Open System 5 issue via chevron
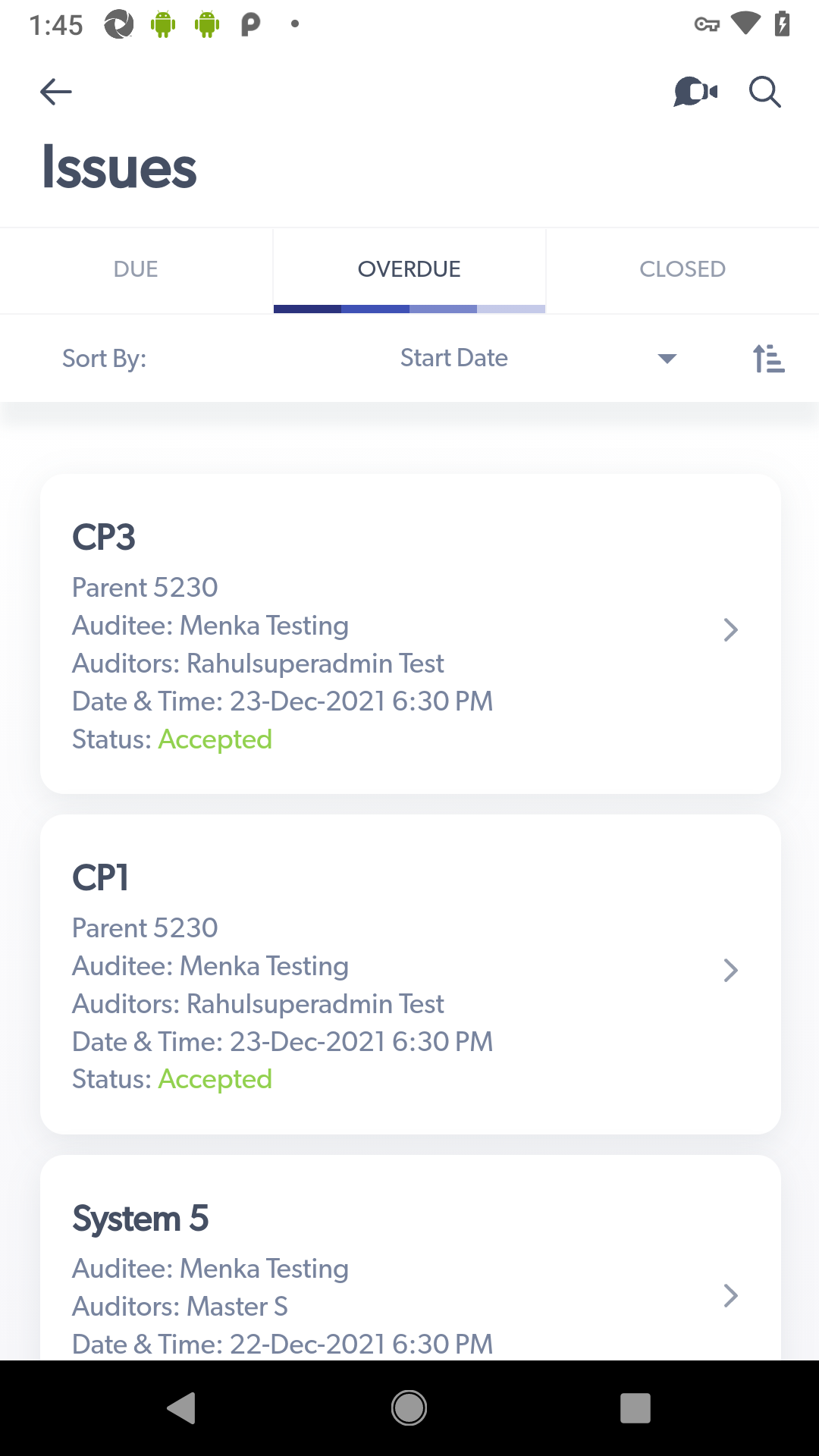 730,1296
